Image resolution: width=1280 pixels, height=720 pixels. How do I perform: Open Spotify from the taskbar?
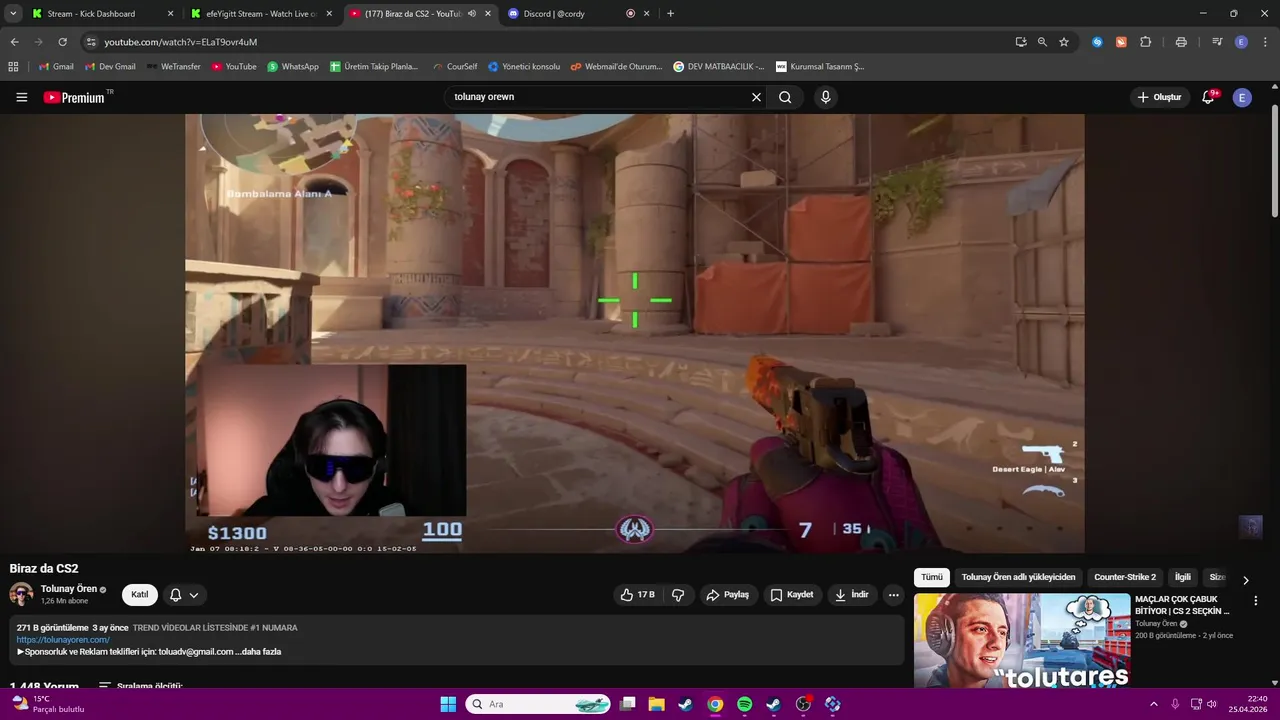click(x=744, y=704)
